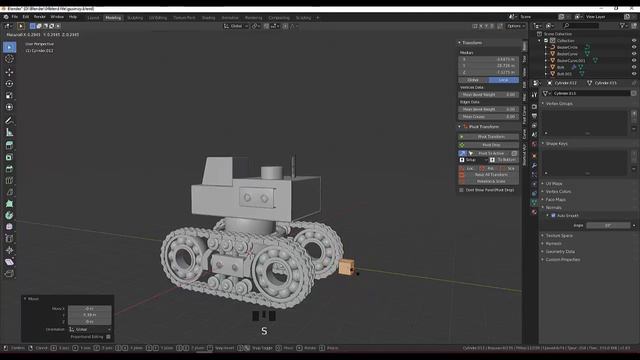Open the Render menu

[x=40, y=17]
